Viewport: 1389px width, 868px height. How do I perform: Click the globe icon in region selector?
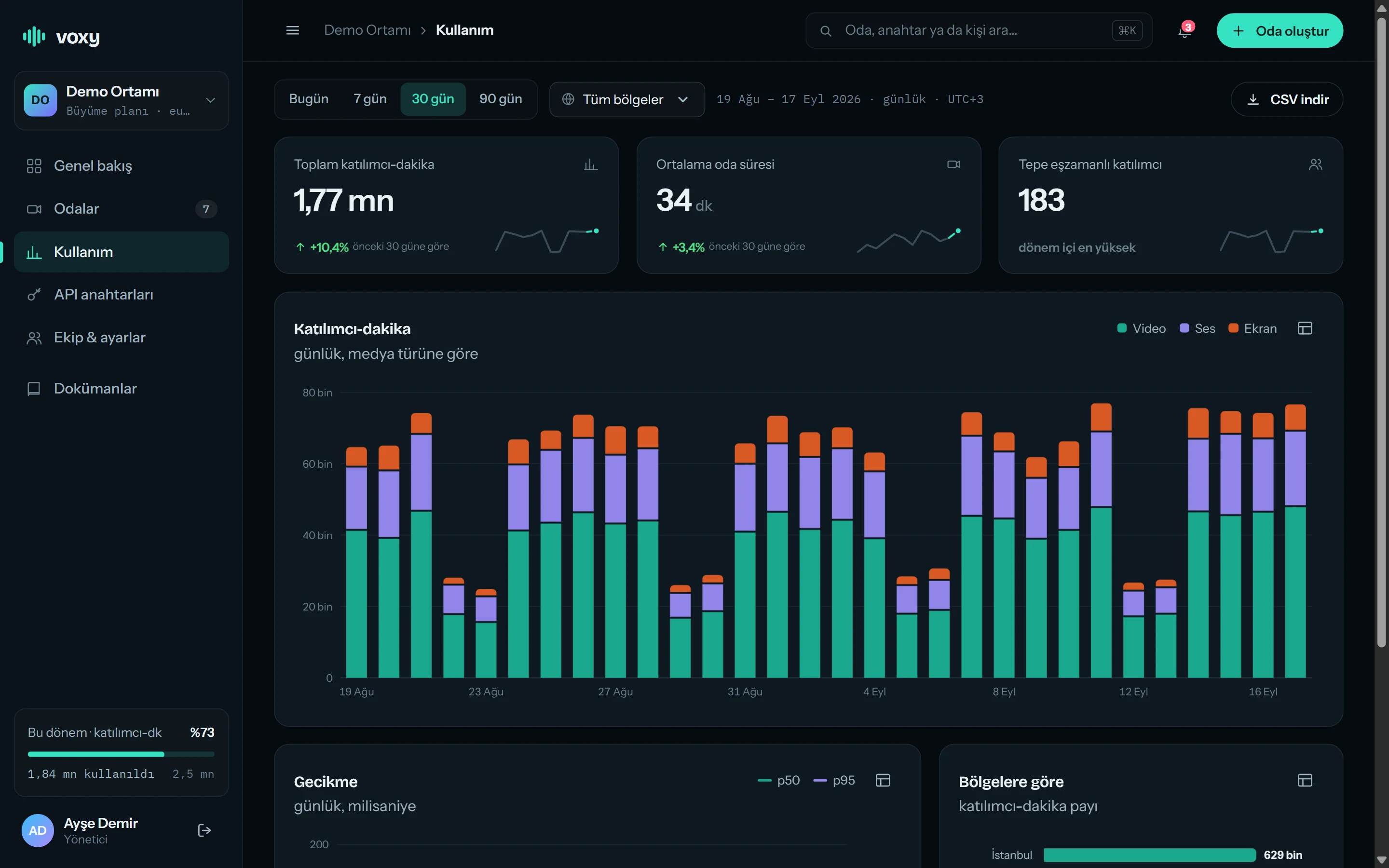[x=568, y=99]
